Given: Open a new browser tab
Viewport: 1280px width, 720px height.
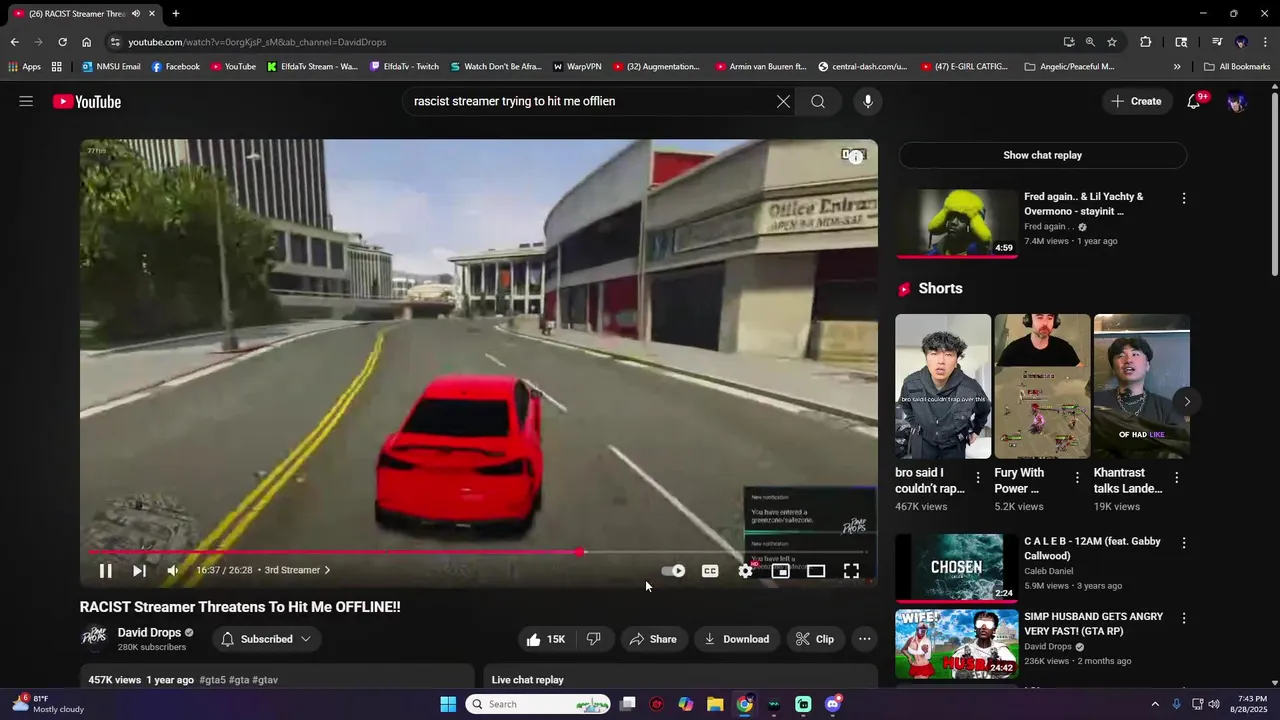Looking at the screenshot, I should [x=176, y=14].
